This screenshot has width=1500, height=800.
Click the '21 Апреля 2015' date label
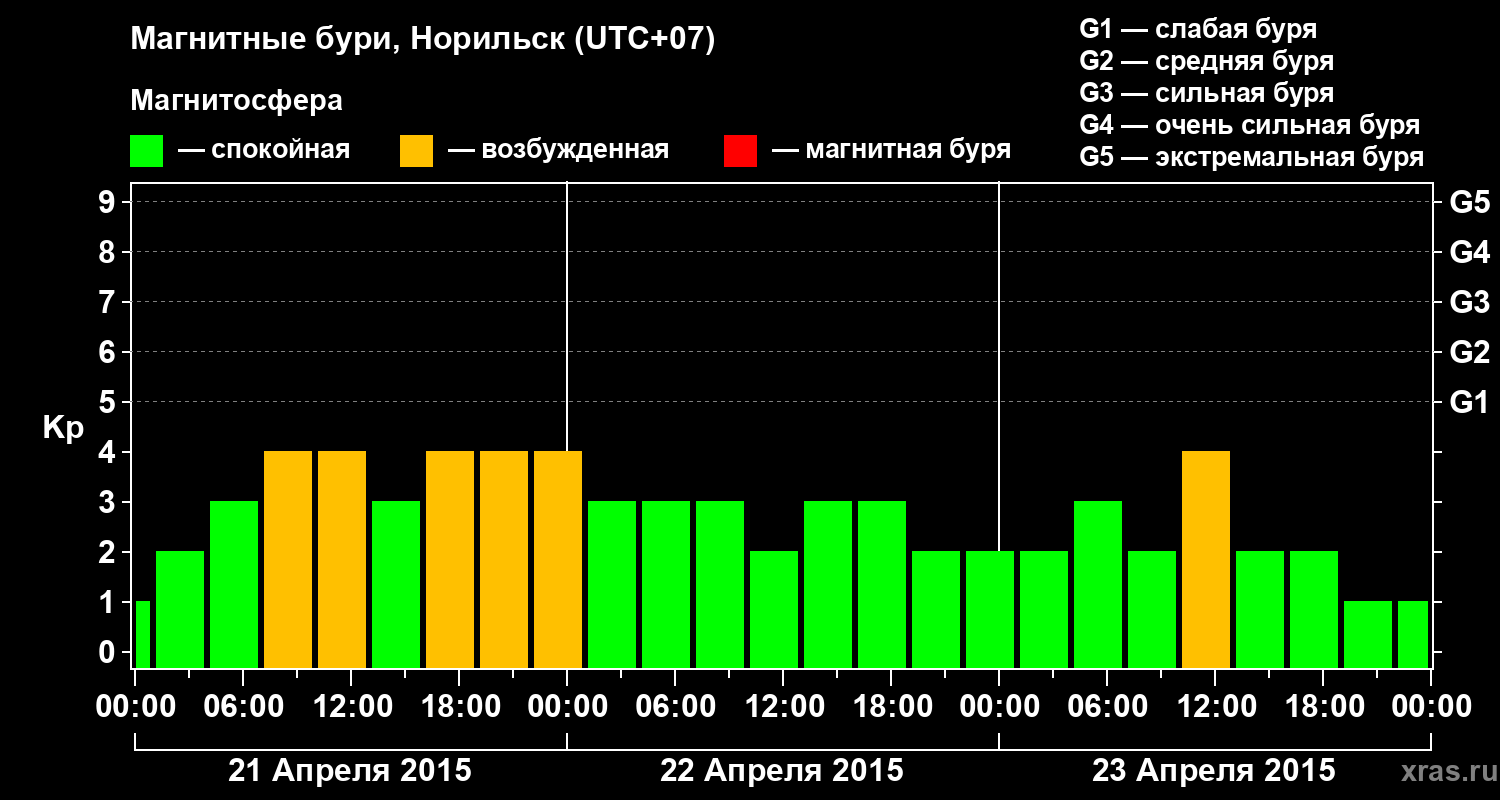pyautogui.click(x=350, y=771)
